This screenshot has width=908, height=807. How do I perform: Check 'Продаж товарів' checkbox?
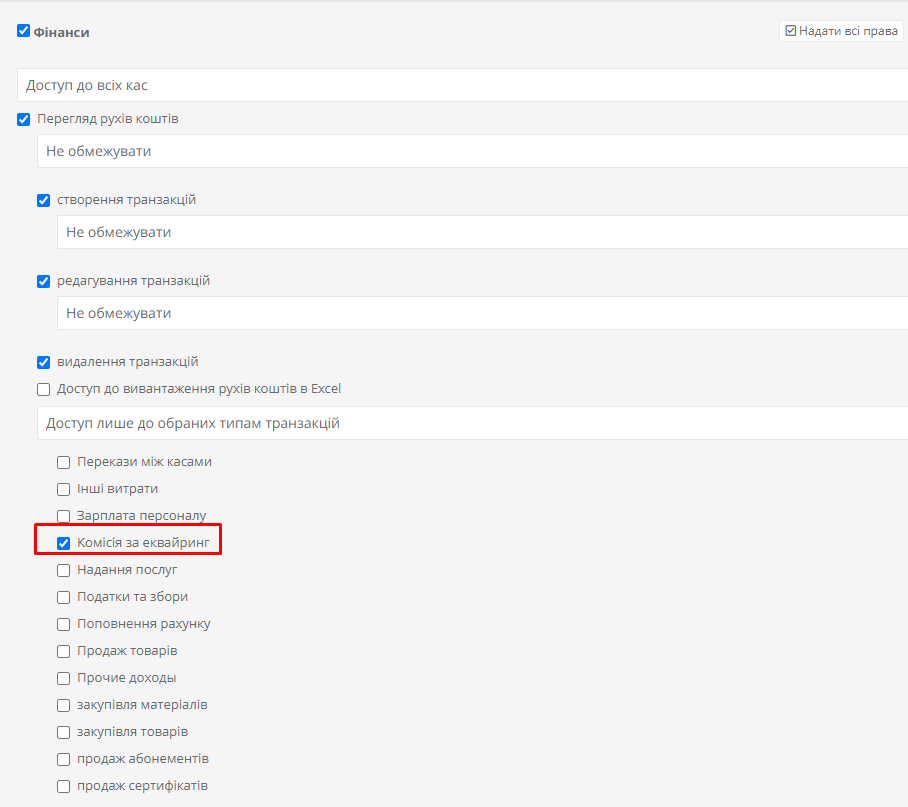coord(64,651)
